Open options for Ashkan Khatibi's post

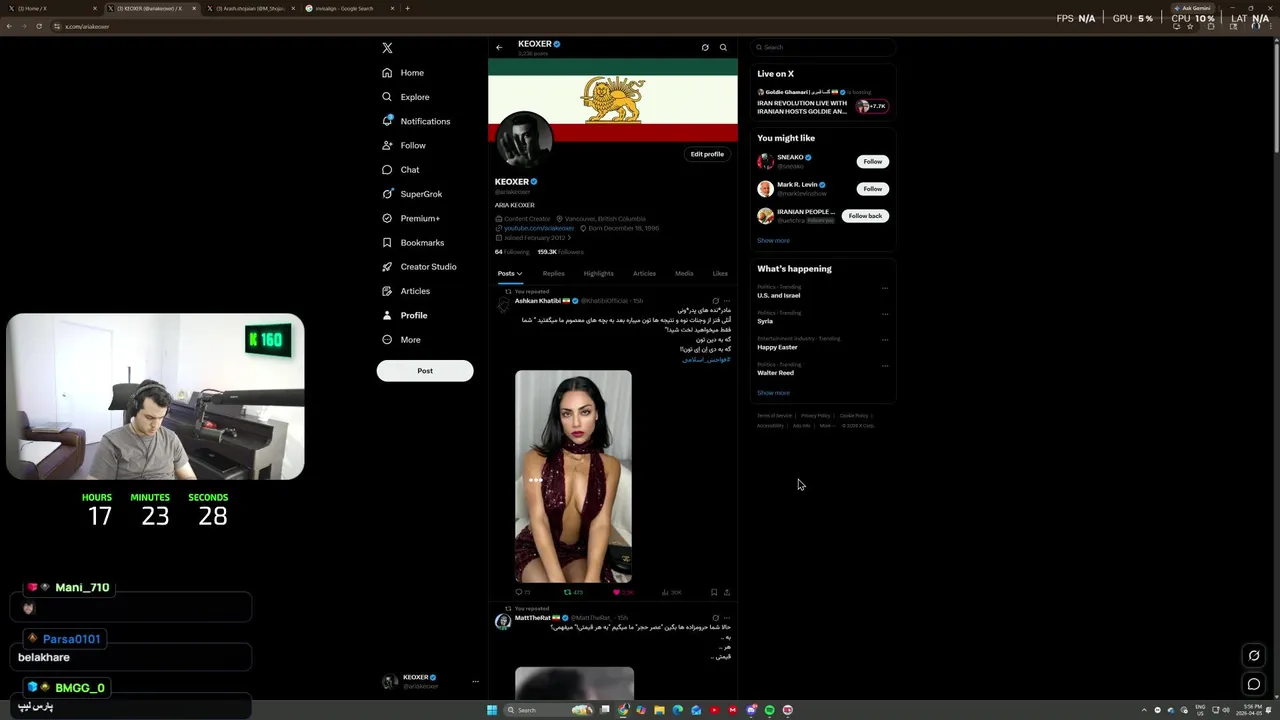coord(727,301)
